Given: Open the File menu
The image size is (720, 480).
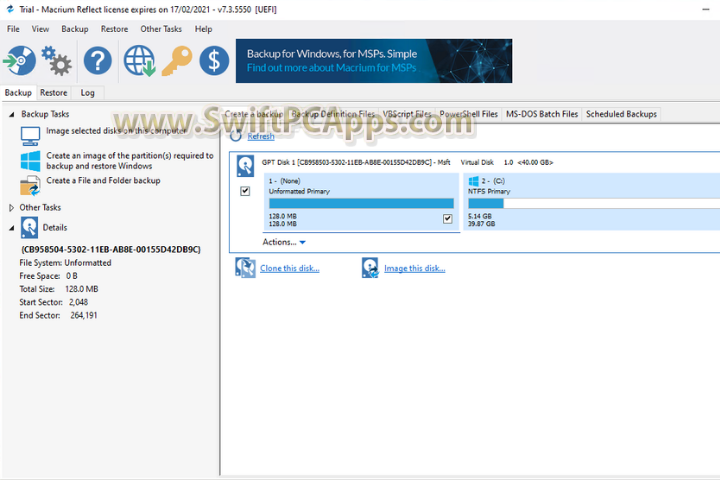Looking at the screenshot, I should (13, 29).
